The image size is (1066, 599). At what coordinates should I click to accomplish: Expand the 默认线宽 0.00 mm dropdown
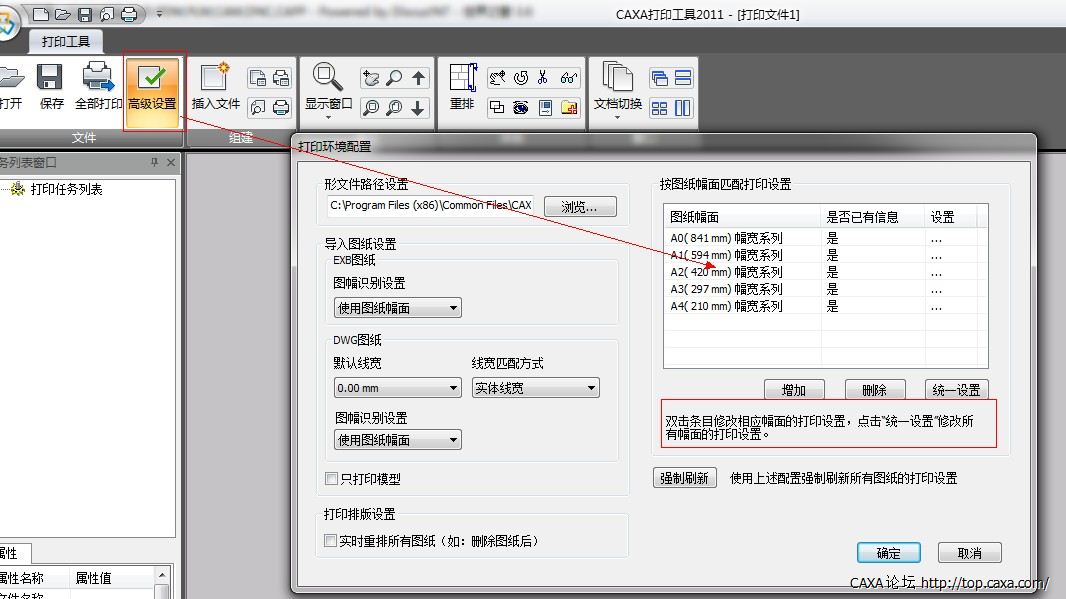(x=397, y=388)
